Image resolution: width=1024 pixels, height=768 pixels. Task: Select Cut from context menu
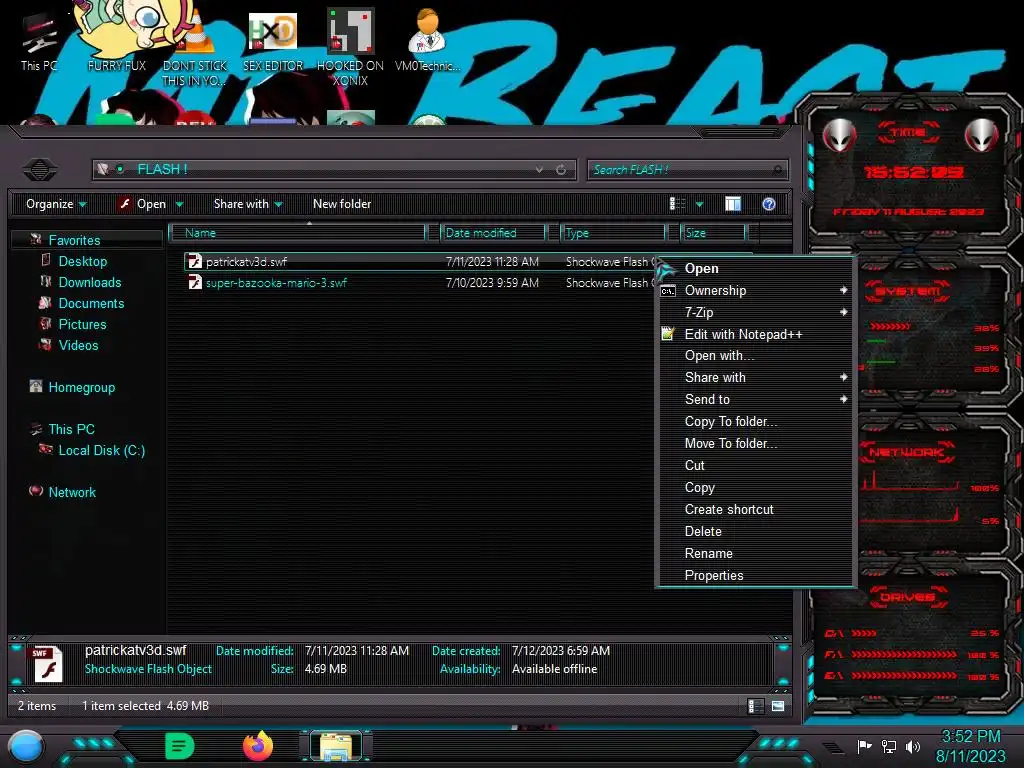point(756,466)
